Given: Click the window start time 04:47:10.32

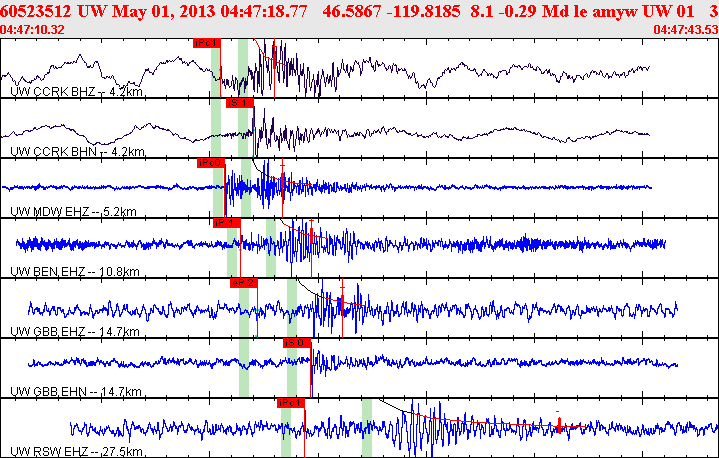Looking at the screenshot, I should coord(33,30).
